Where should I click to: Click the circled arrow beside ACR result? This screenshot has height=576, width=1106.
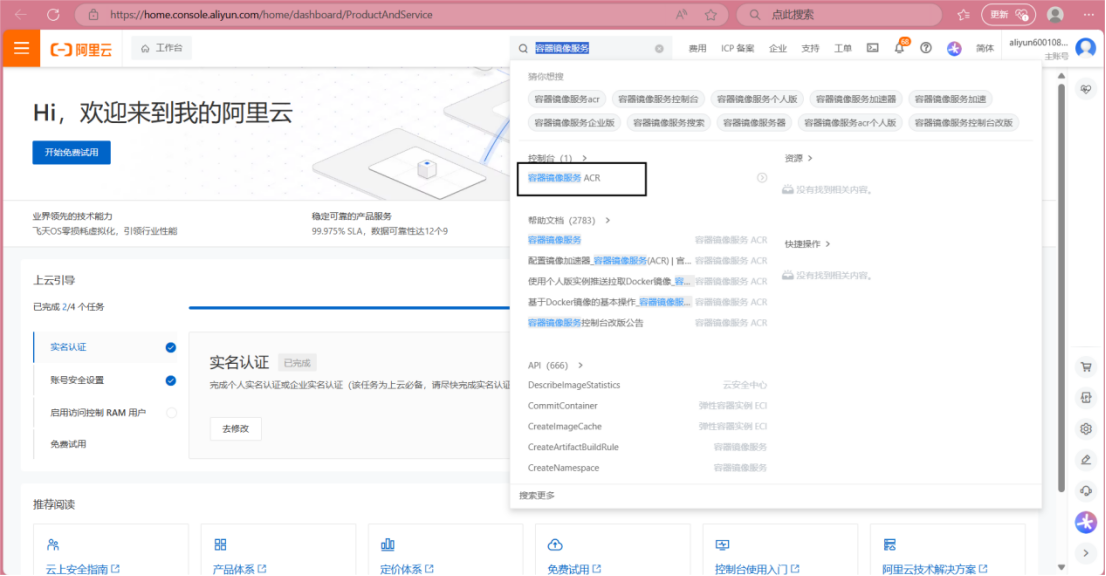click(x=762, y=178)
